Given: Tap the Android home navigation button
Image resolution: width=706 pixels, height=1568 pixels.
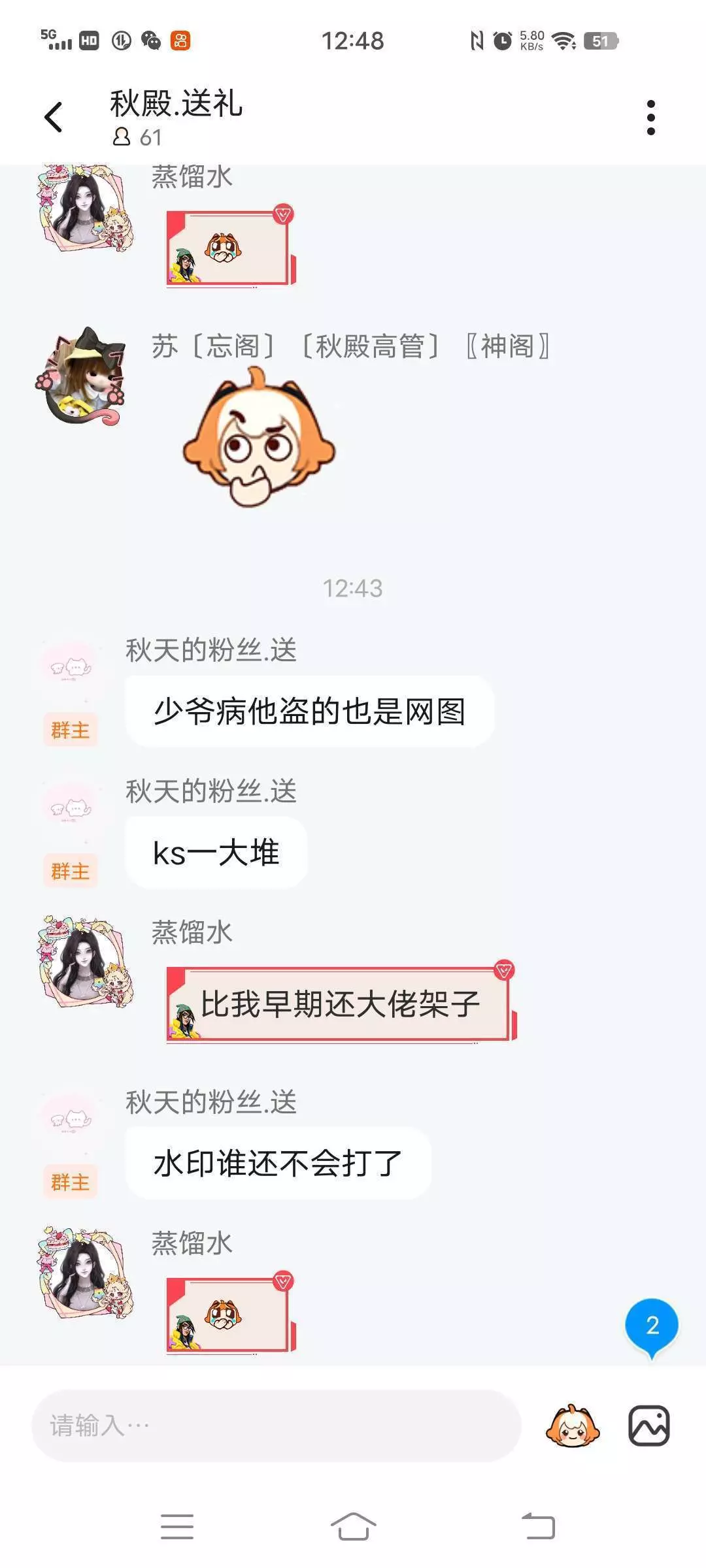Looking at the screenshot, I should (353, 1526).
